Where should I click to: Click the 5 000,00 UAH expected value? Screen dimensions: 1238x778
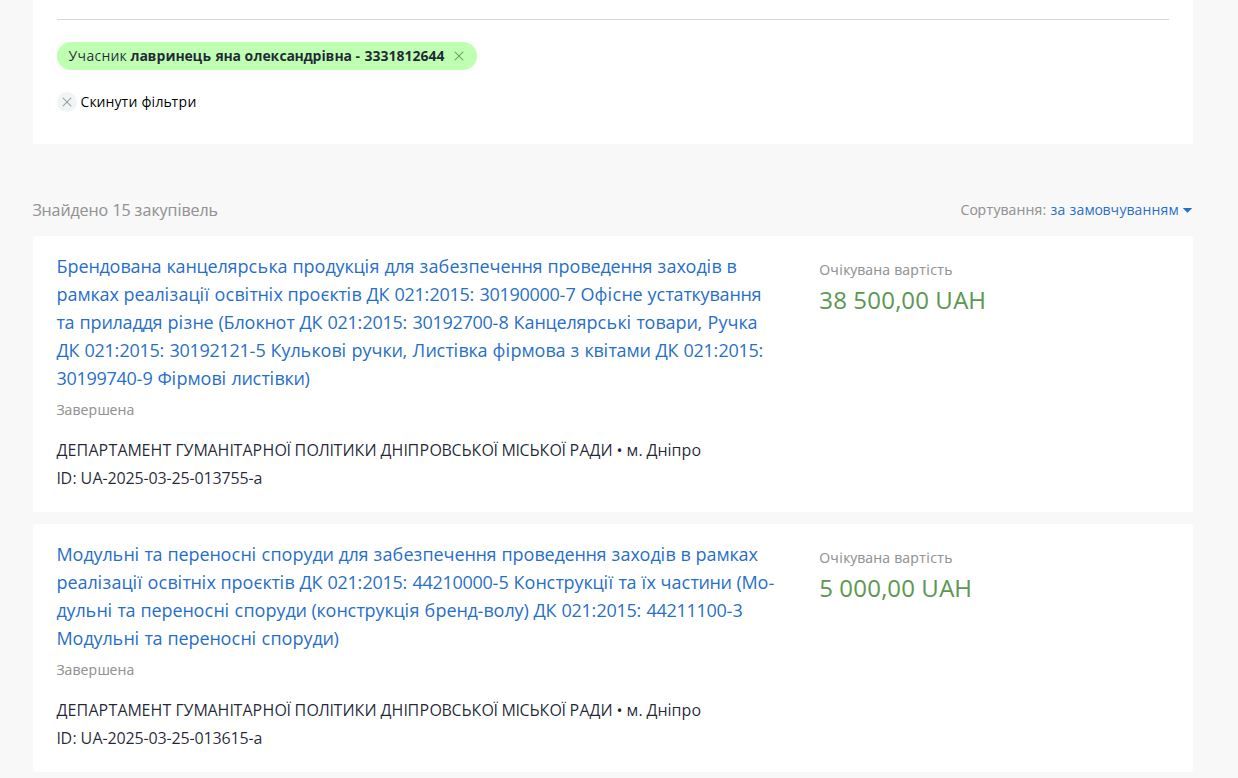coord(894,589)
